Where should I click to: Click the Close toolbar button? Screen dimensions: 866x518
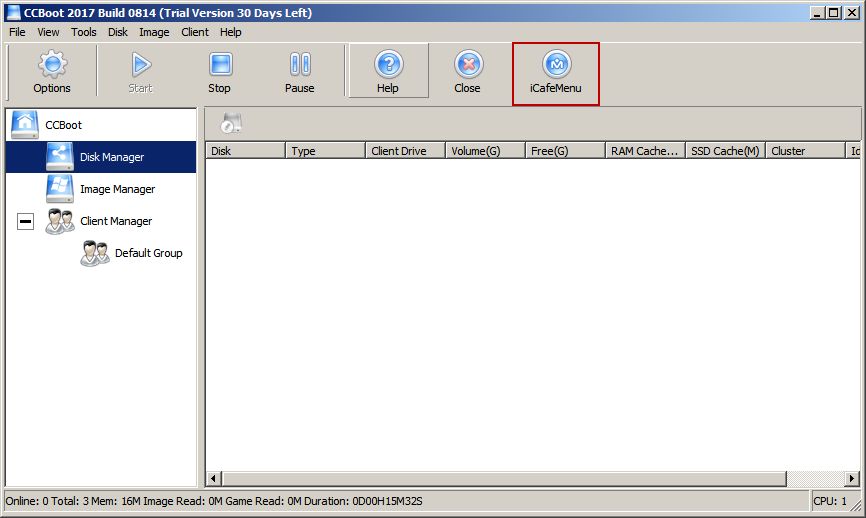[468, 72]
